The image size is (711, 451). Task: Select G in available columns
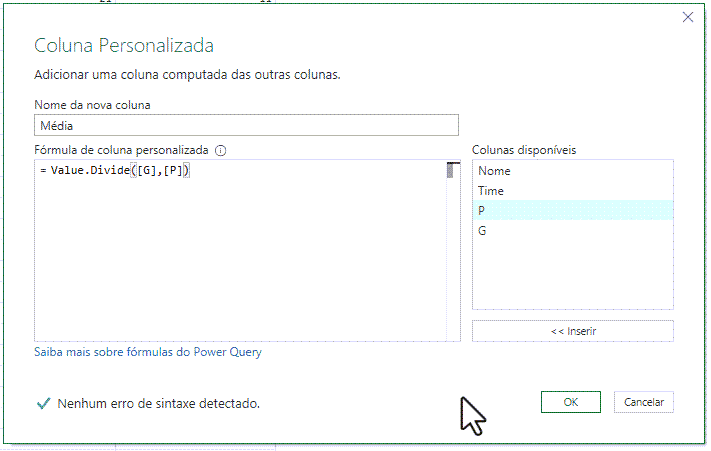[573, 231]
